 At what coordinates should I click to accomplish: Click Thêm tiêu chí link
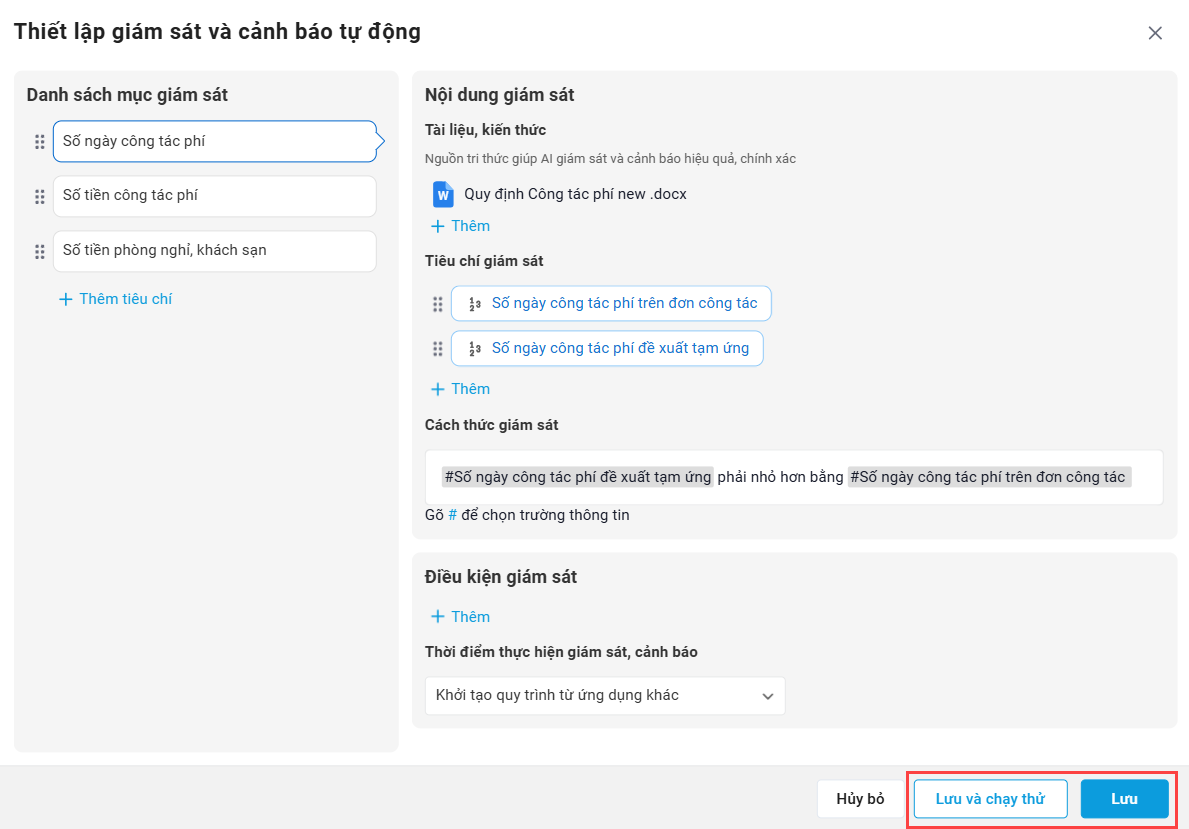click(x=116, y=299)
